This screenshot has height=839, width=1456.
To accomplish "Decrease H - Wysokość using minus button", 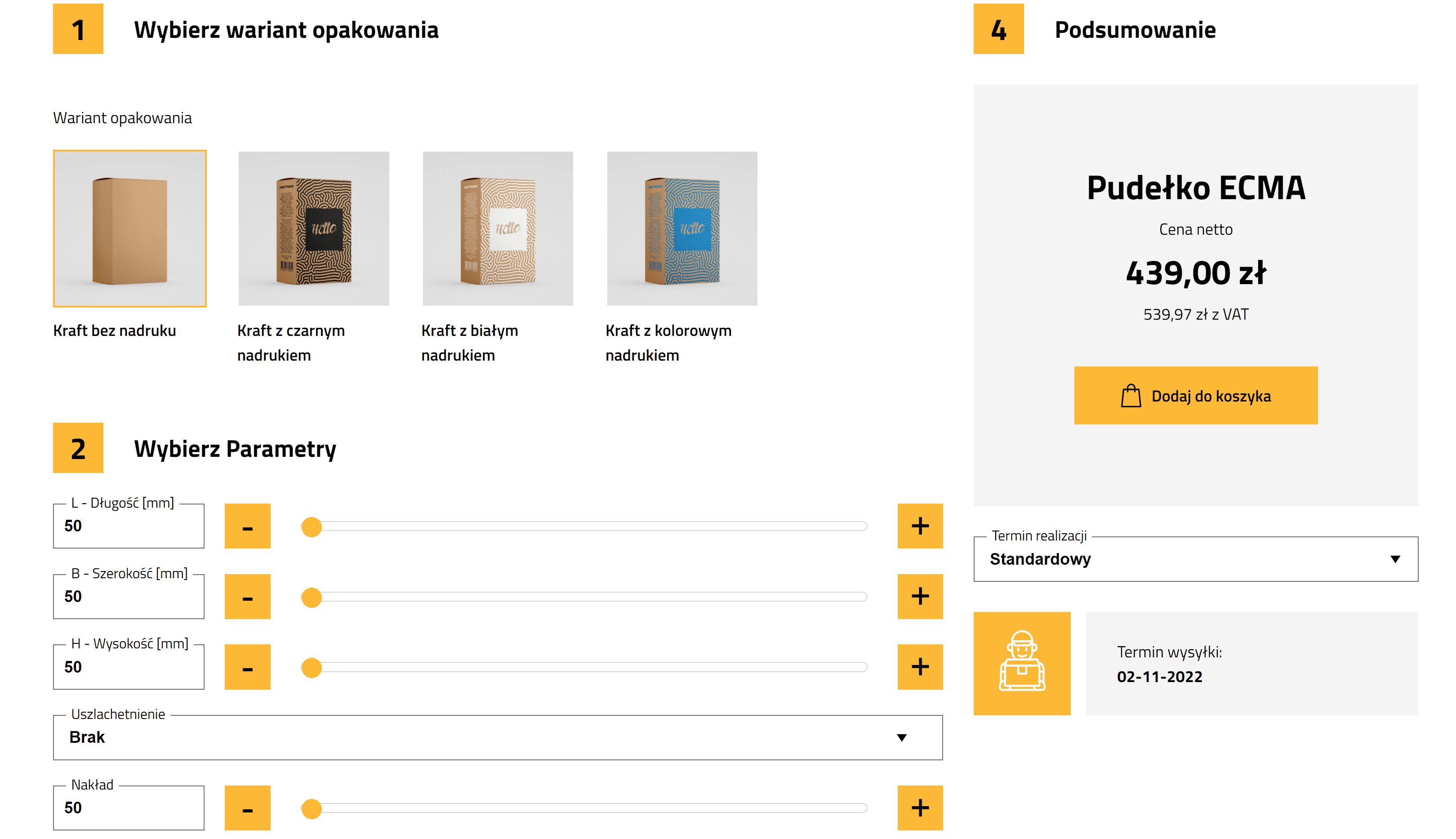I will coord(247,667).
